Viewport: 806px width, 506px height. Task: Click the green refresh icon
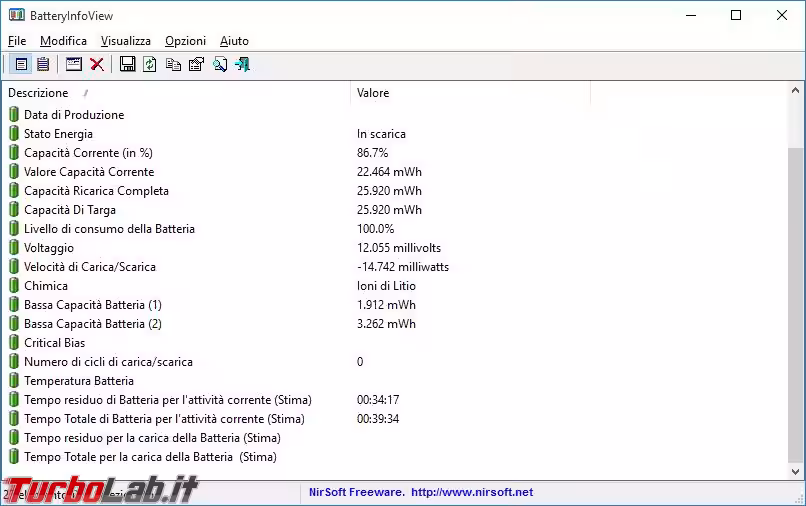[x=150, y=65]
